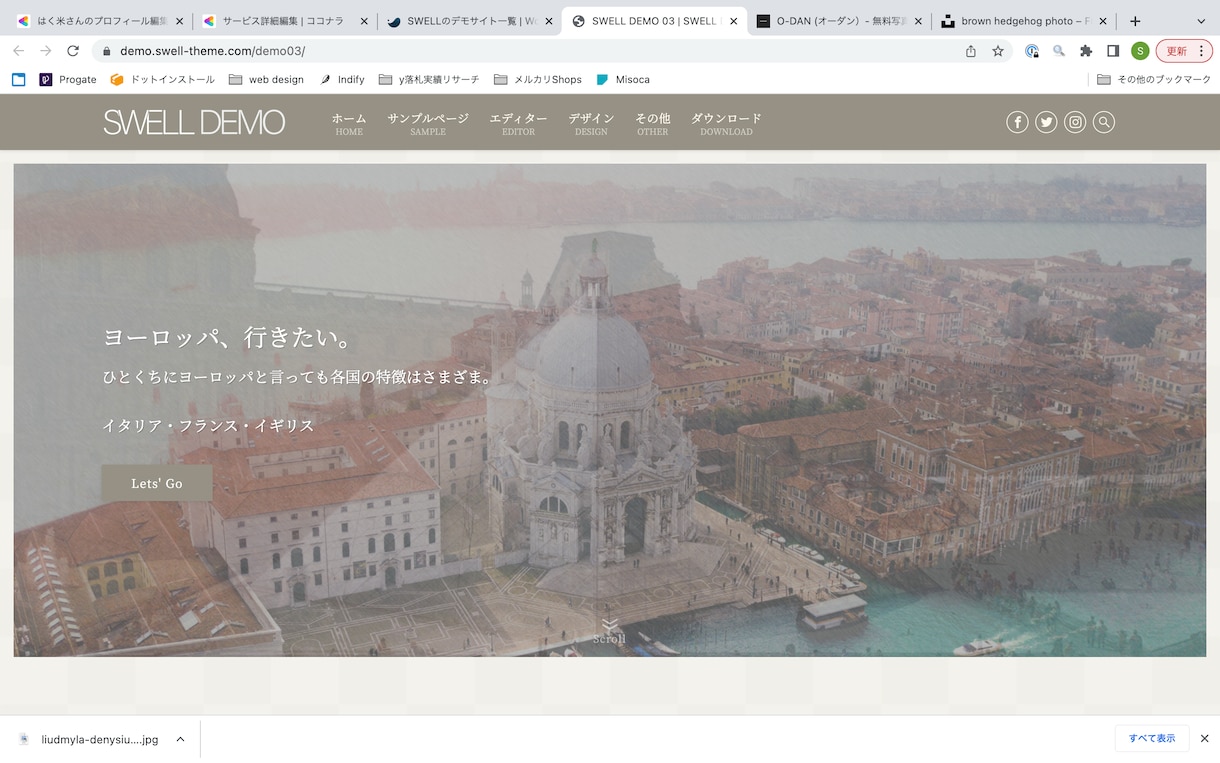Click サンプルページ SAMPLE nav item

[428, 124]
